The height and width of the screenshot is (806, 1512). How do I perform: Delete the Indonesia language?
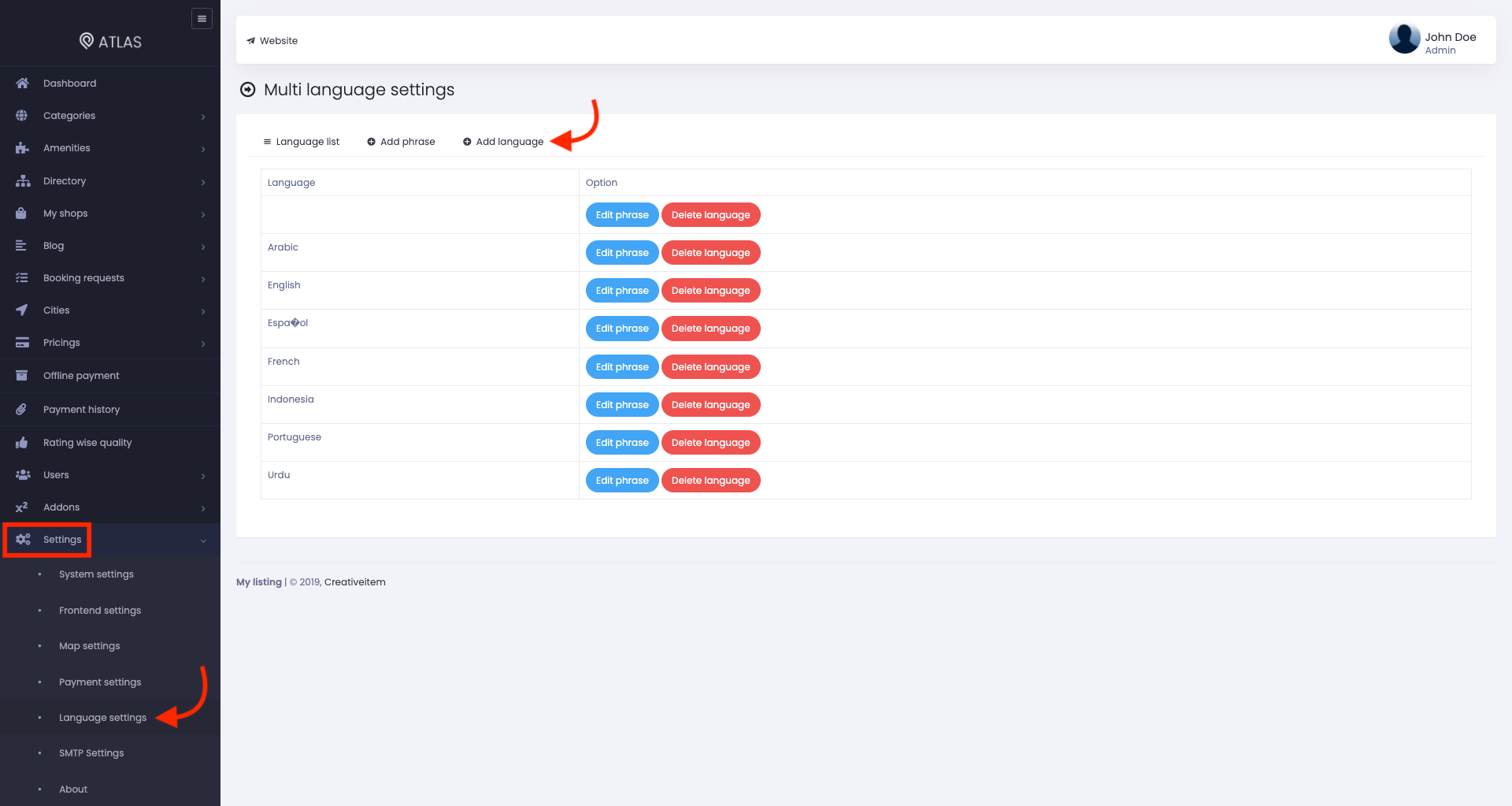point(710,405)
